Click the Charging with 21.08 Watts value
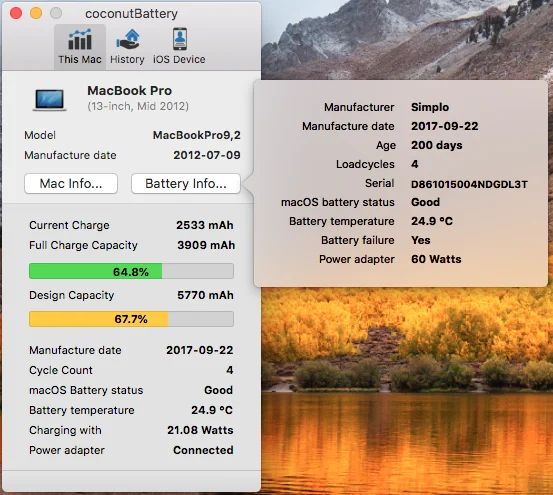The width and height of the screenshot is (553, 495). pos(200,430)
